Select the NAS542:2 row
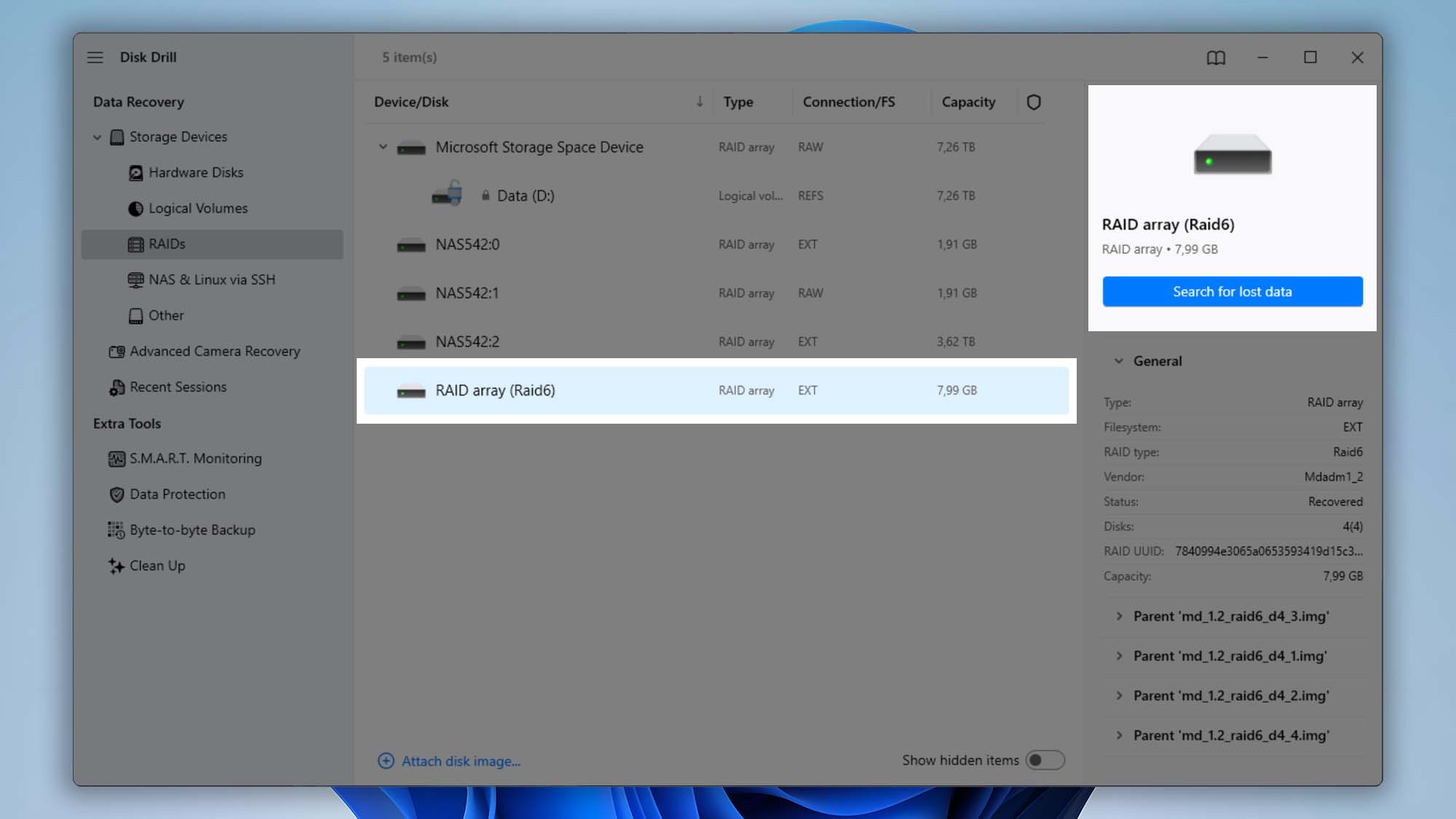 point(716,342)
